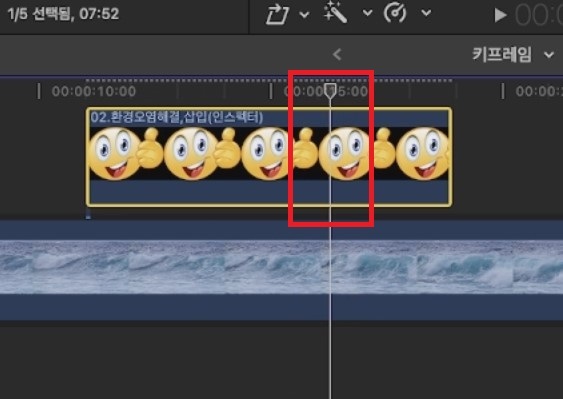Screen dimensions: 563x399
Task: Click the 00:00:10:00 timecode on the ruler
Action: pos(94,91)
